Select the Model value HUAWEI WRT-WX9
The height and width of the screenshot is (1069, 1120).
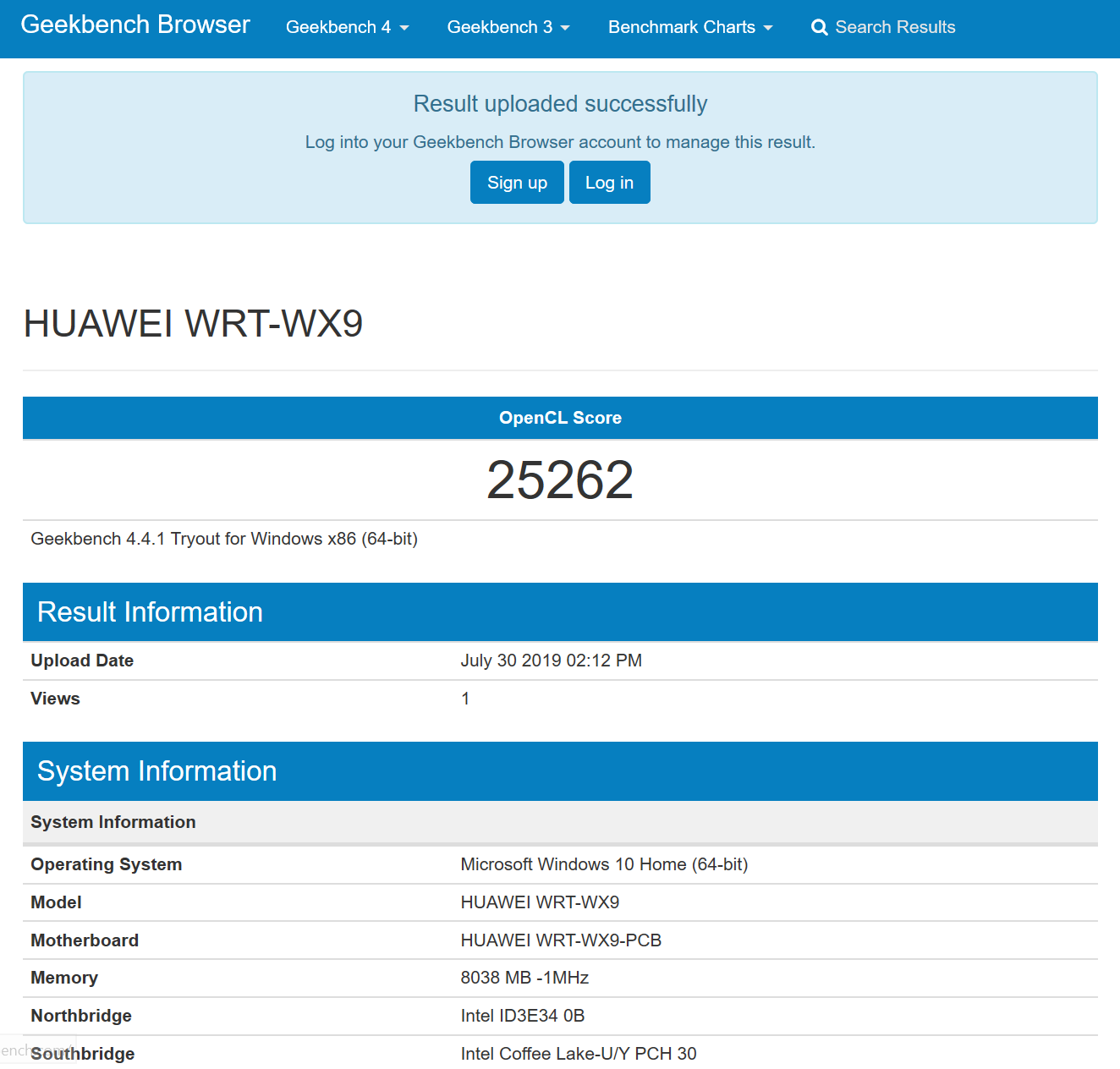click(540, 902)
